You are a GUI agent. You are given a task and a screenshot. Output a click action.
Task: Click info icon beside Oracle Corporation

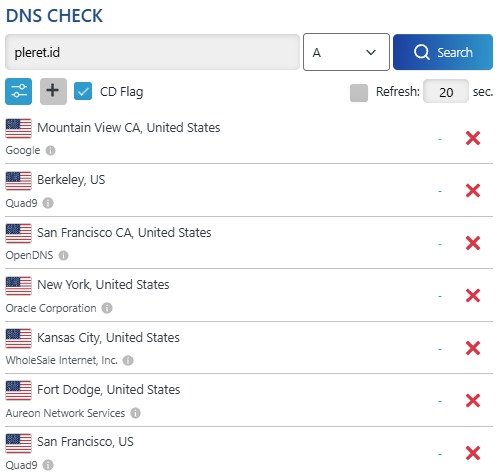coord(107,308)
